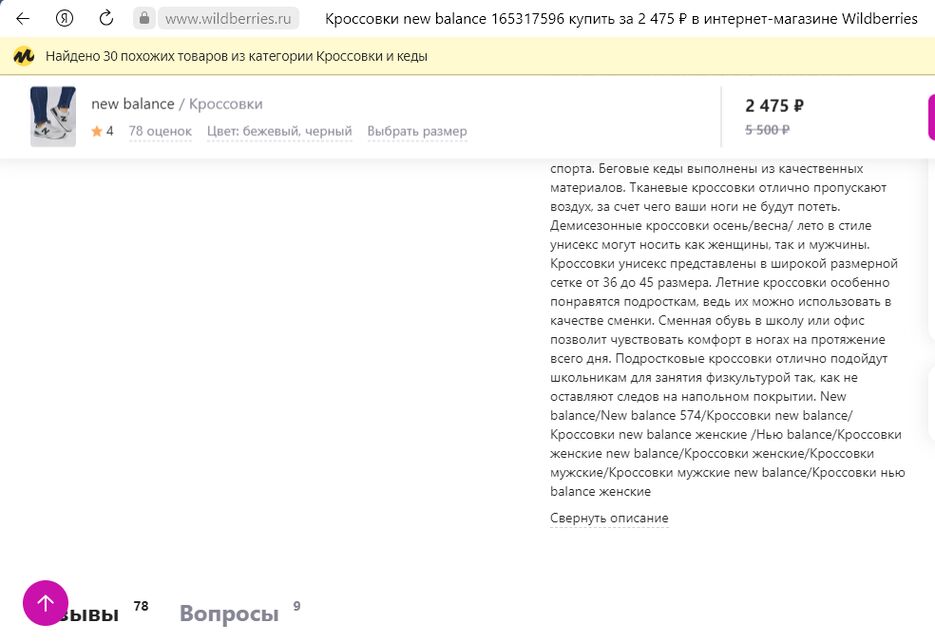Image resolution: width=935 pixels, height=642 pixels.
Task: Click the www.wildberries.ru address field
Action: (x=230, y=18)
